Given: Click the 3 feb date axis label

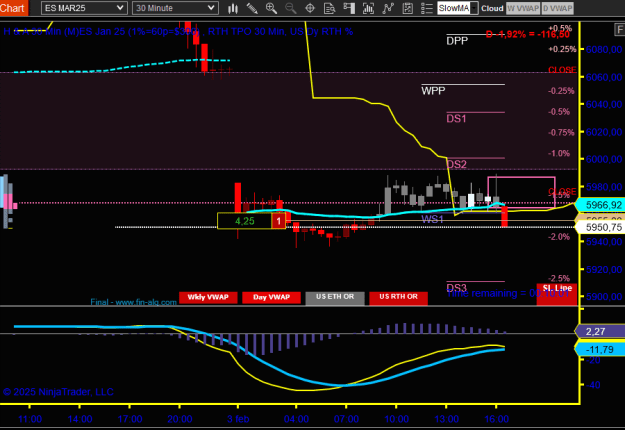Looking at the screenshot, I should point(238,419).
